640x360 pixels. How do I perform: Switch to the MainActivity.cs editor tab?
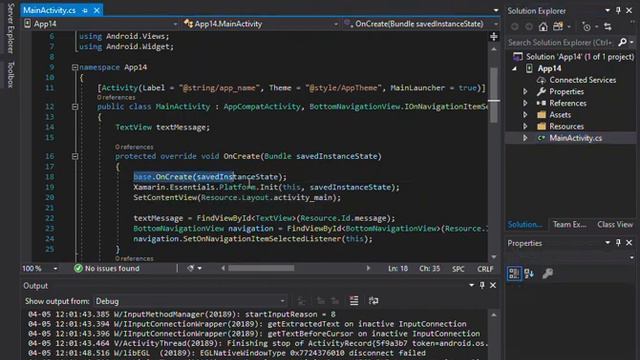(x=49, y=11)
